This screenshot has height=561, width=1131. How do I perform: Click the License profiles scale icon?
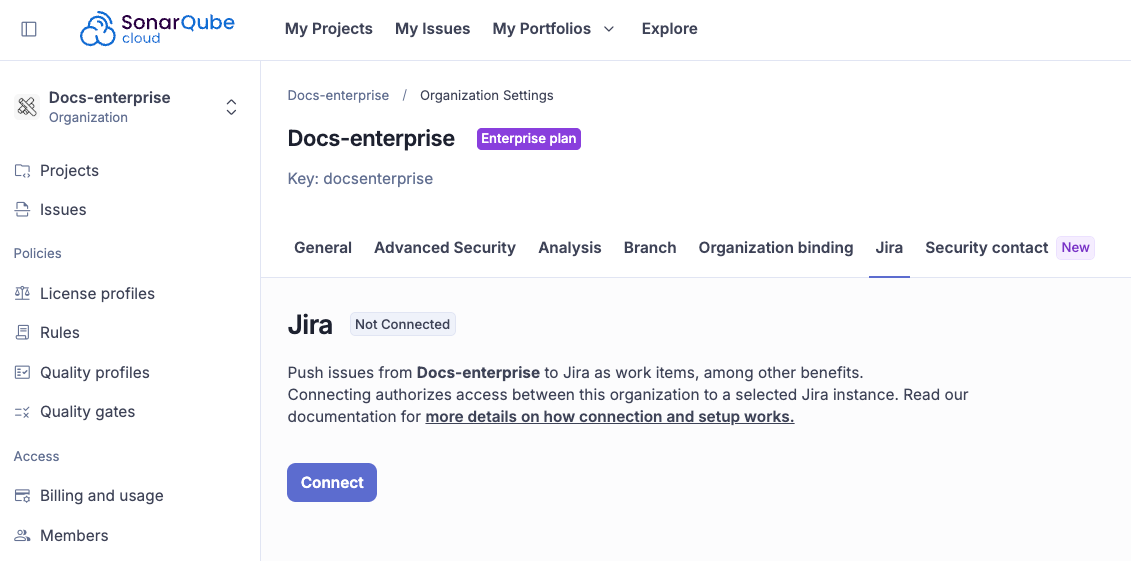click(x=22, y=293)
